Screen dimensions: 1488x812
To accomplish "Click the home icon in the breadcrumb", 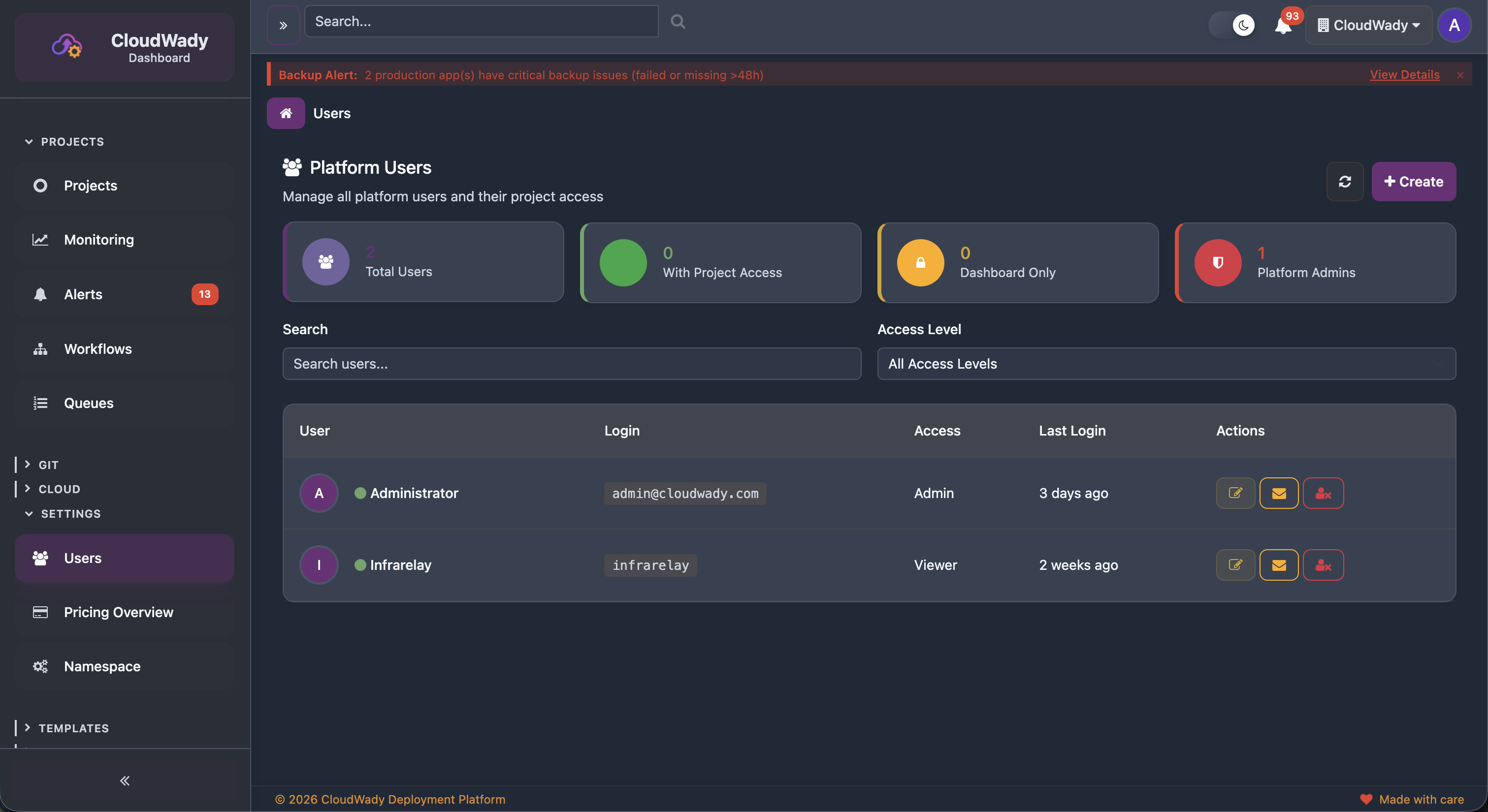I will [286, 113].
